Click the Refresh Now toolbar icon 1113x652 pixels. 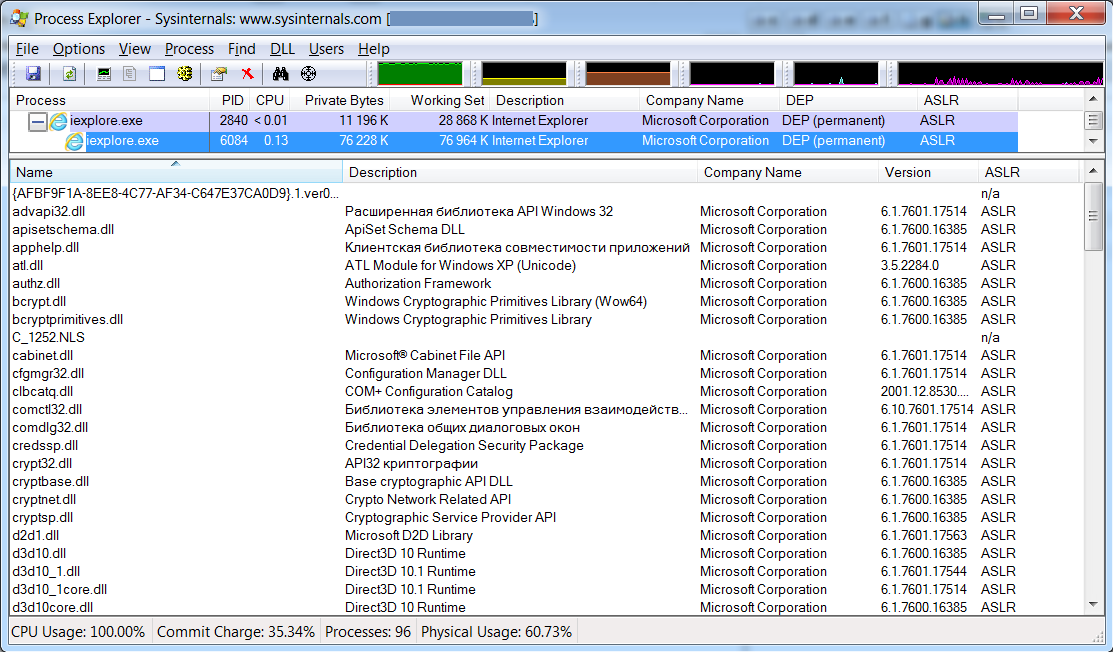pos(69,74)
